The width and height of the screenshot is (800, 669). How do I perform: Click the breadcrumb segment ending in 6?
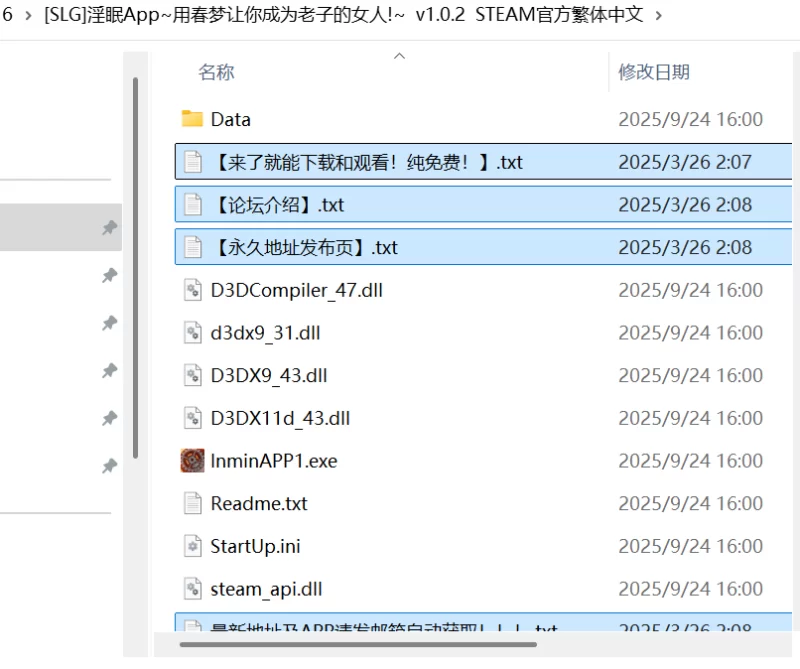coord(7,15)
